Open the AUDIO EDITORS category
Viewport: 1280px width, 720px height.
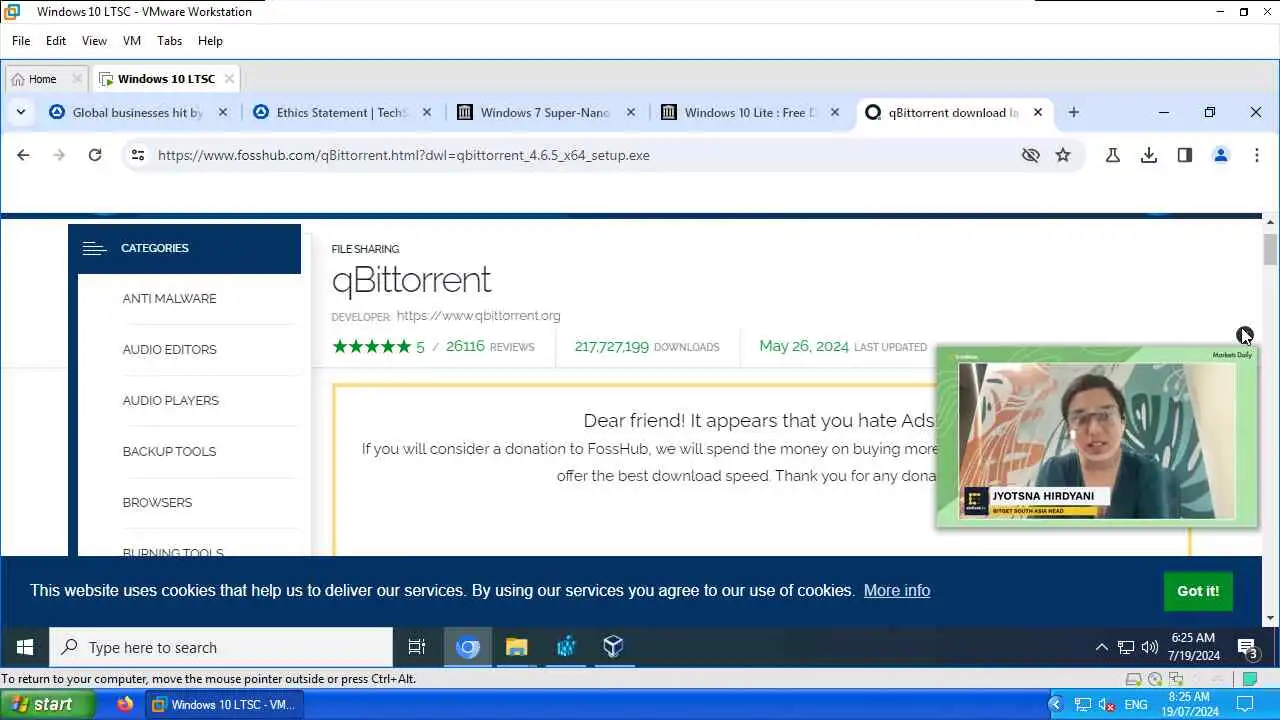(x=169, y=349)
